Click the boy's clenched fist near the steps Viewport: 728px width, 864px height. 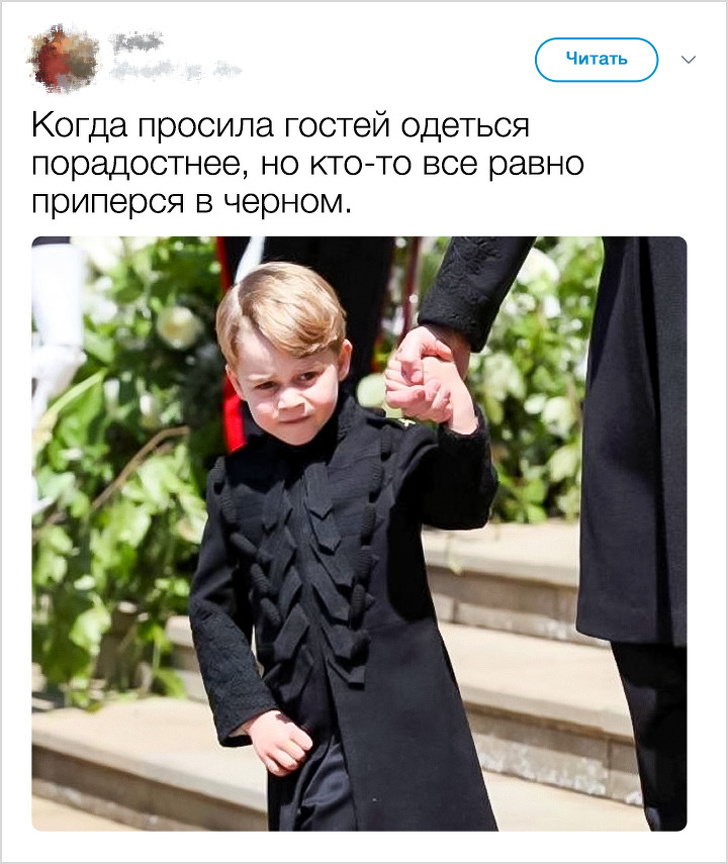(x=280, y=741)
